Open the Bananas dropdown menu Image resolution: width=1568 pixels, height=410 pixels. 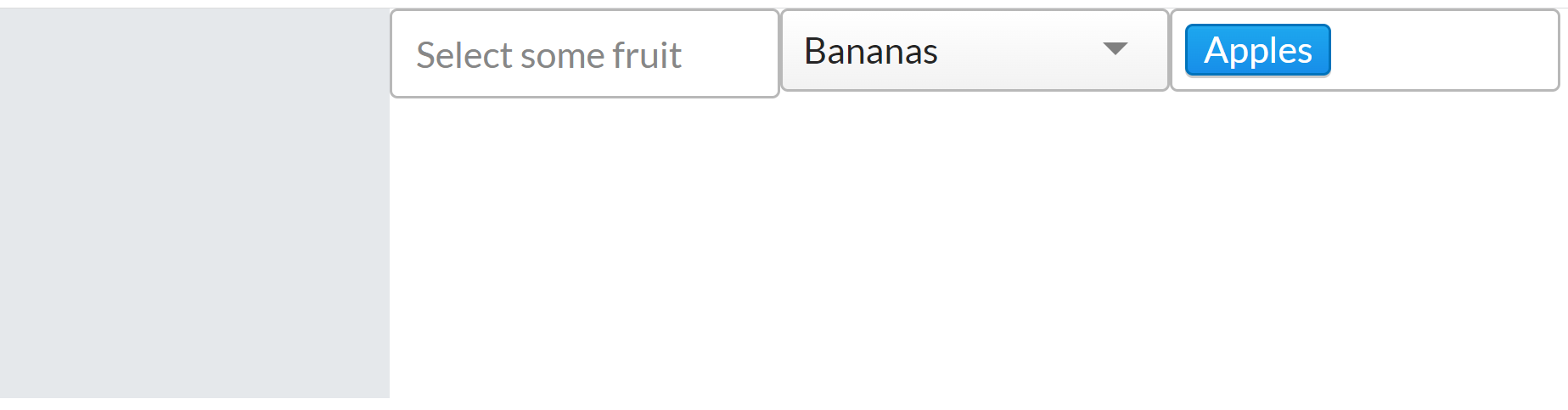pyautogui.click(x=974, y=51)
